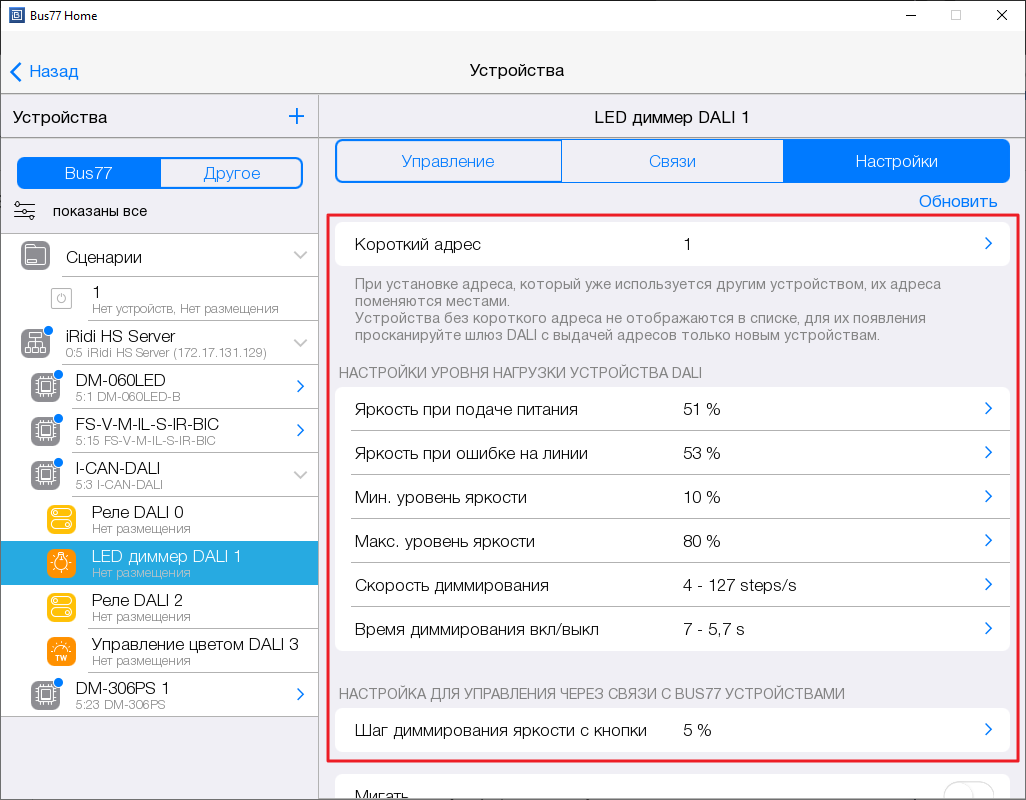The image size is (1026, 800).
Task: Click the Управление цветом DALI 3 icon
Action: click(x=62, y=651)
